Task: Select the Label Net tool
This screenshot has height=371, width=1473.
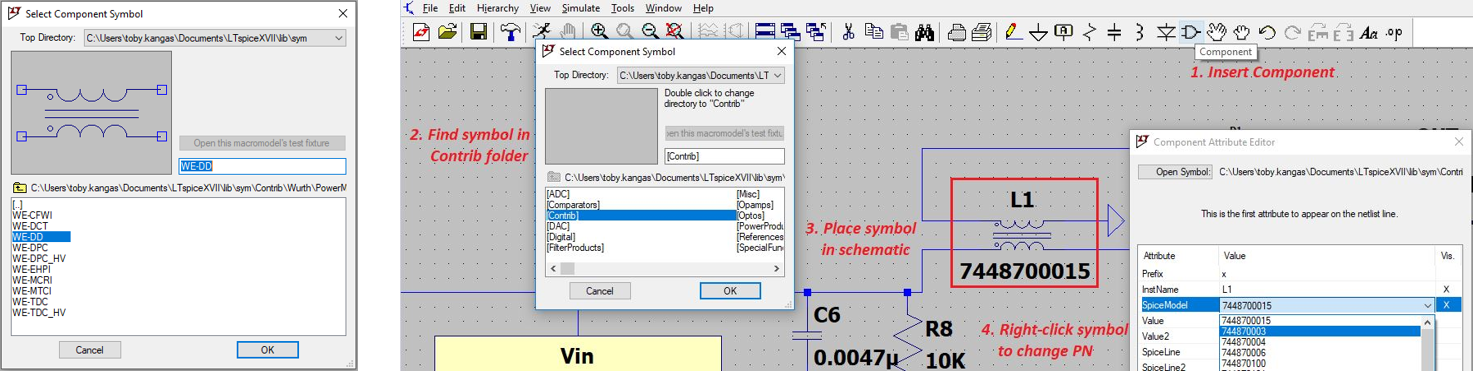Action: 1064,32
